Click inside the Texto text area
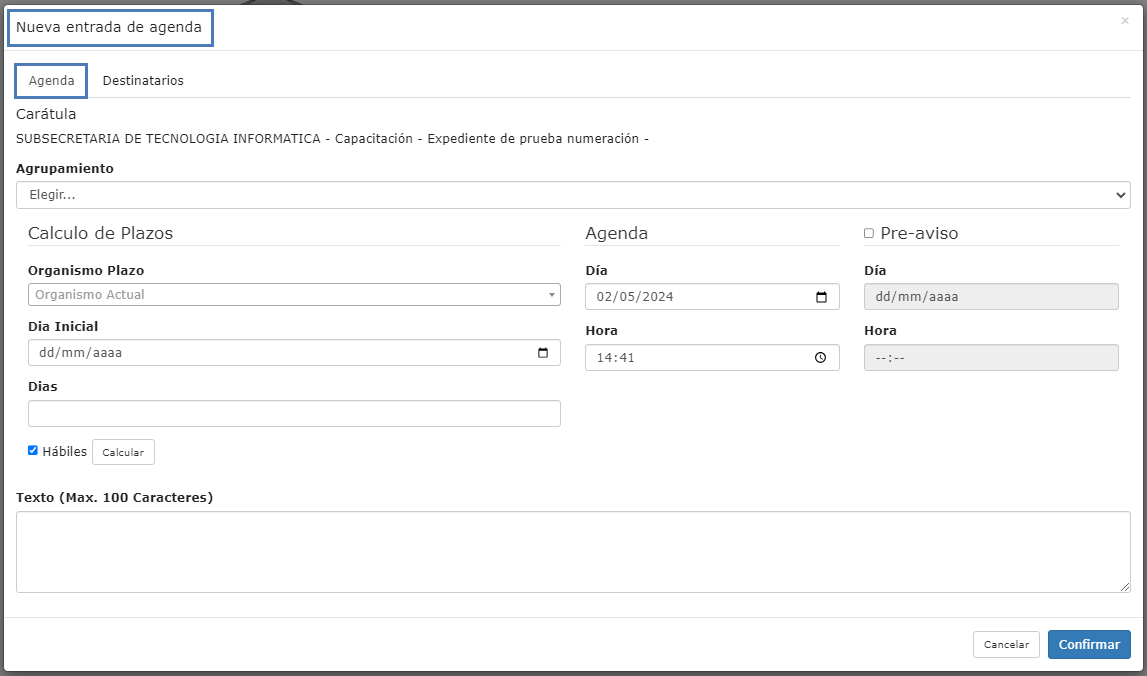This screenshot has height=676, width=1147. (572, 552)
